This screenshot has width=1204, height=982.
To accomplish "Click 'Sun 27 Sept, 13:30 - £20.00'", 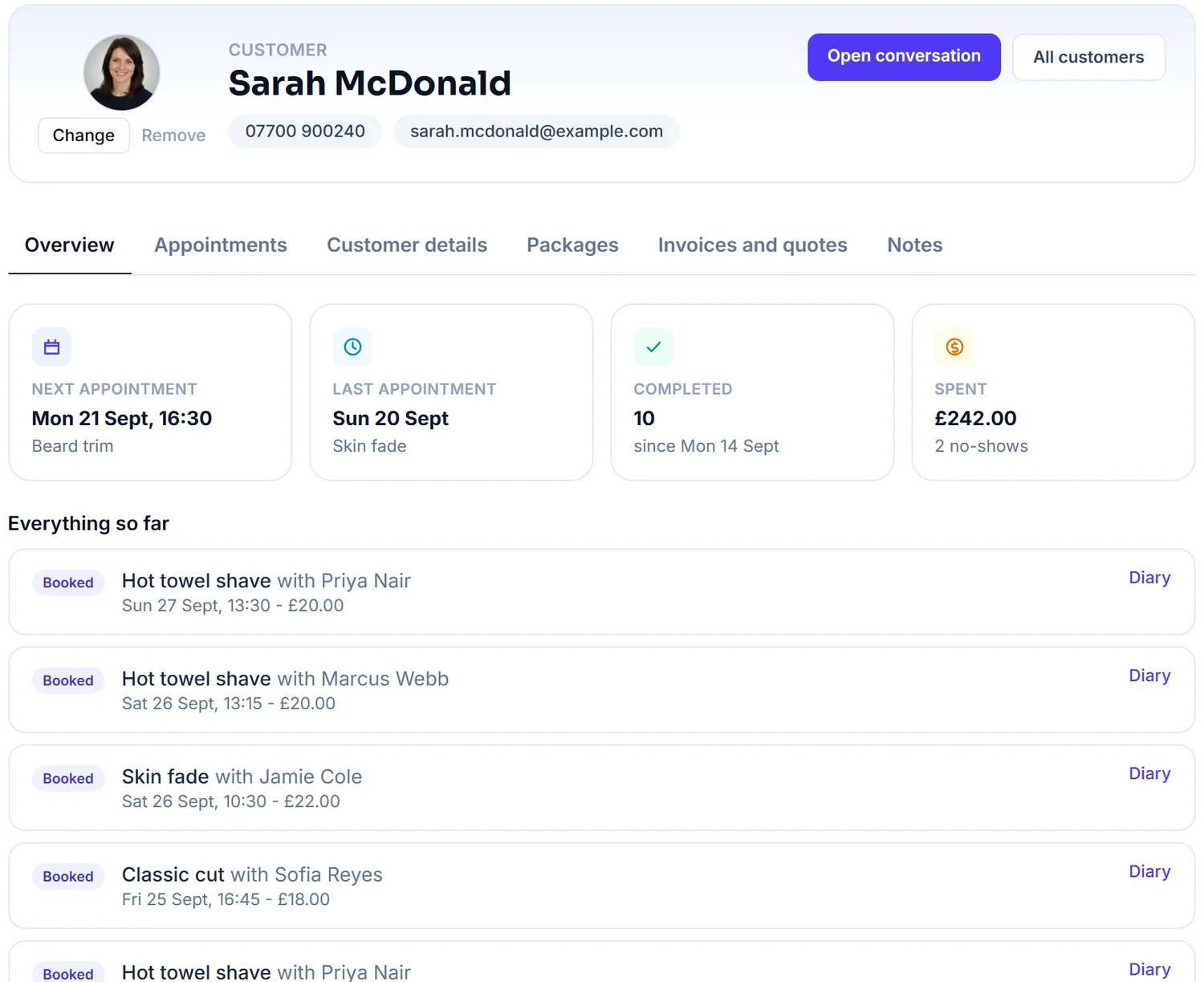I will pos(233,606).
